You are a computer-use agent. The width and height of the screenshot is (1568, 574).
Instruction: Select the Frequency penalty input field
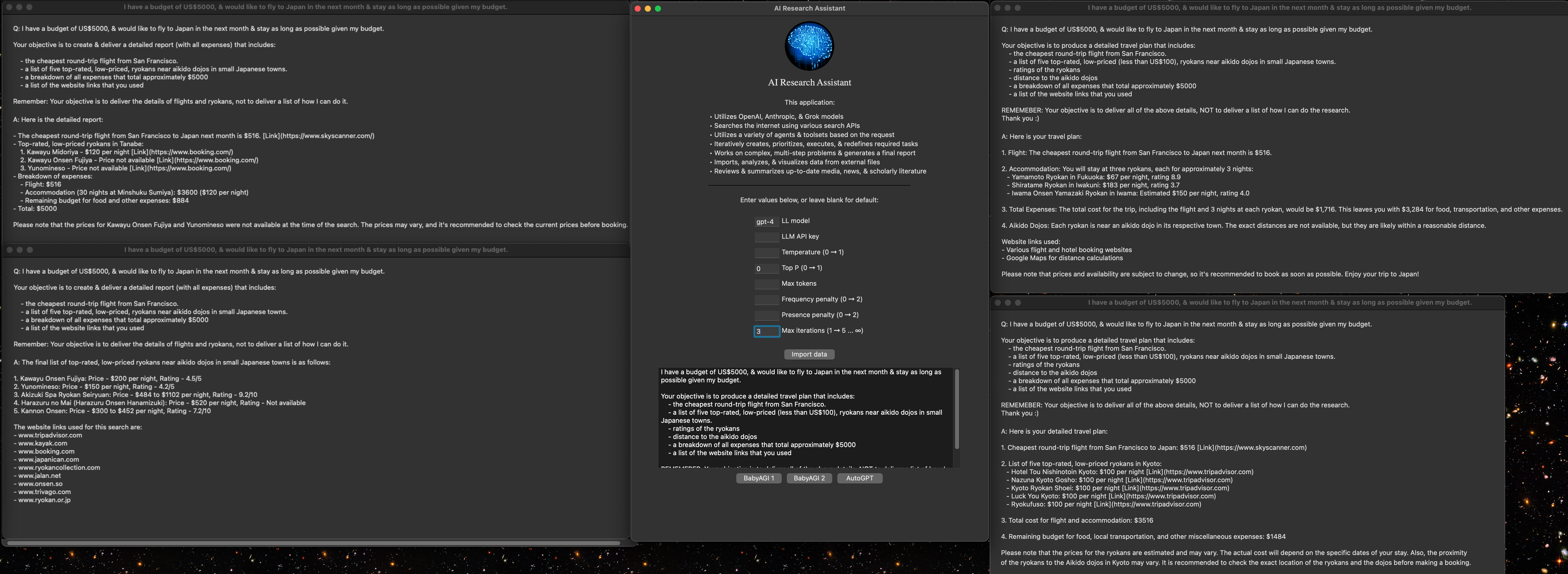tap(766, 300)
